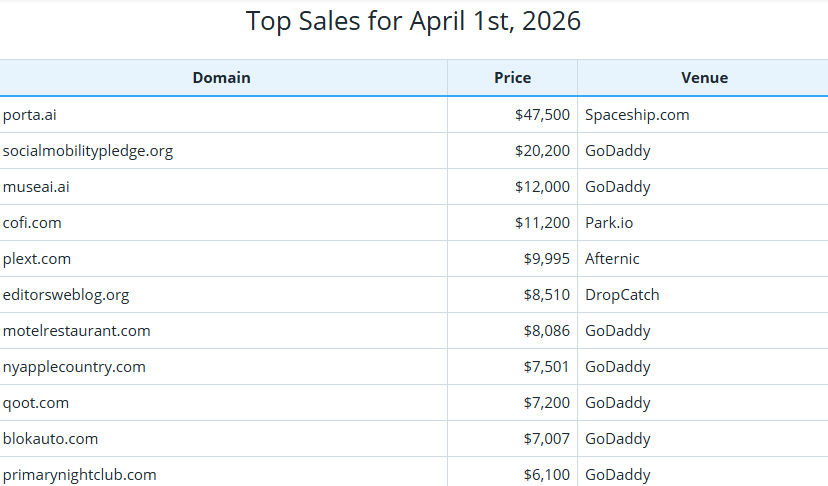Click the $8,510 price cell

point(512,294)
